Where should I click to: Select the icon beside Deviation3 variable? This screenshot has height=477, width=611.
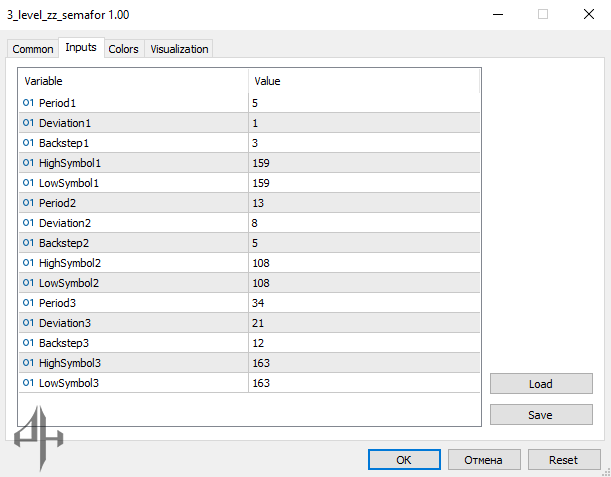pos(28,323)
